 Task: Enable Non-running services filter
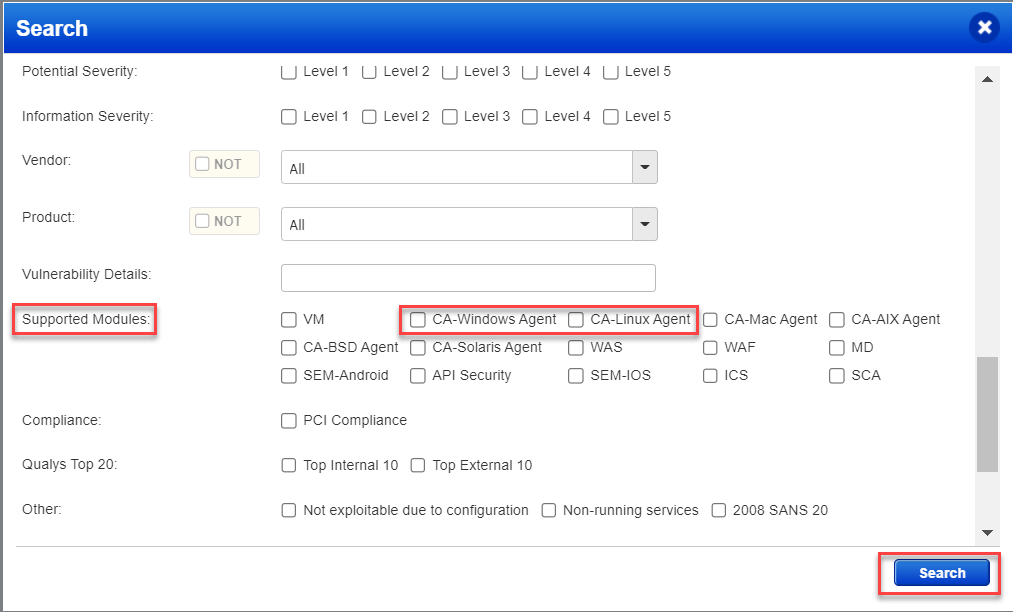(x=548, y=510)
